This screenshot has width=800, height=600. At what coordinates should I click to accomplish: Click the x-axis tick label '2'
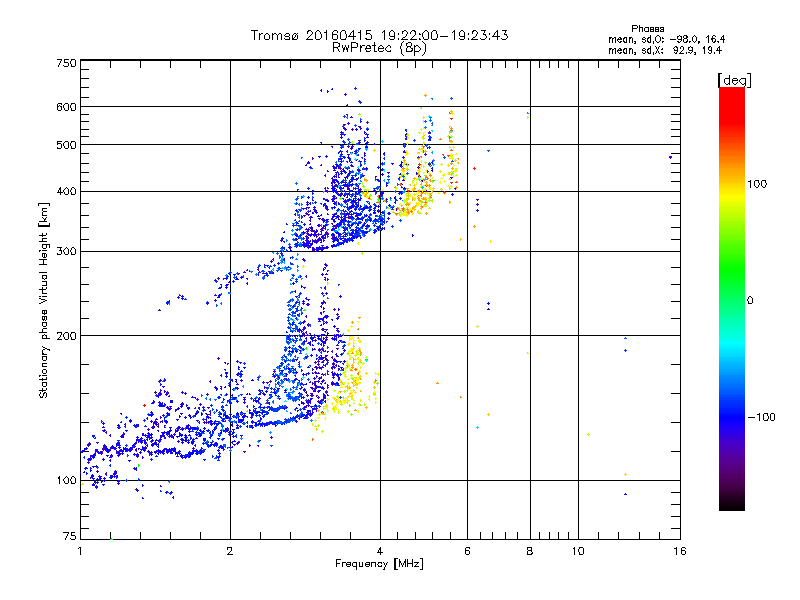[230, 551]
